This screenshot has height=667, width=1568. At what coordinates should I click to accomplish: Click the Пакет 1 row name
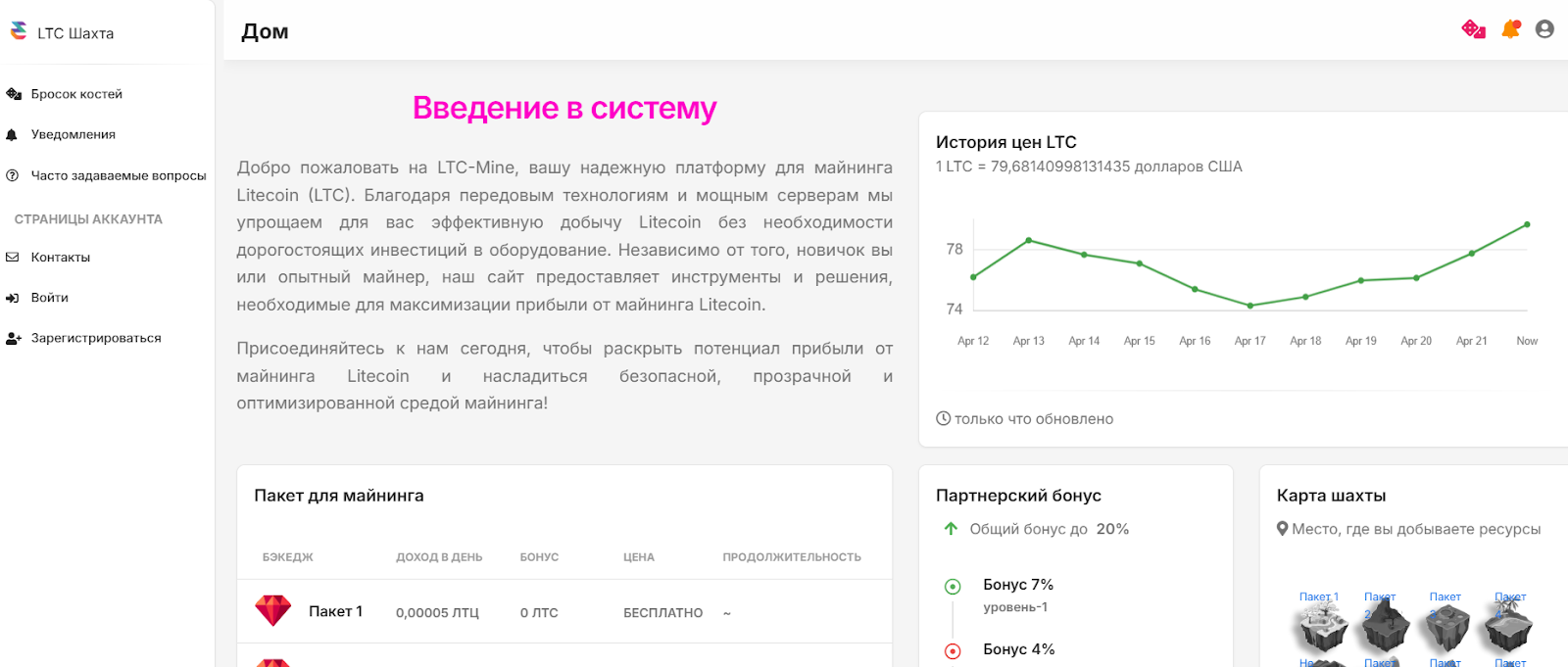335,611
